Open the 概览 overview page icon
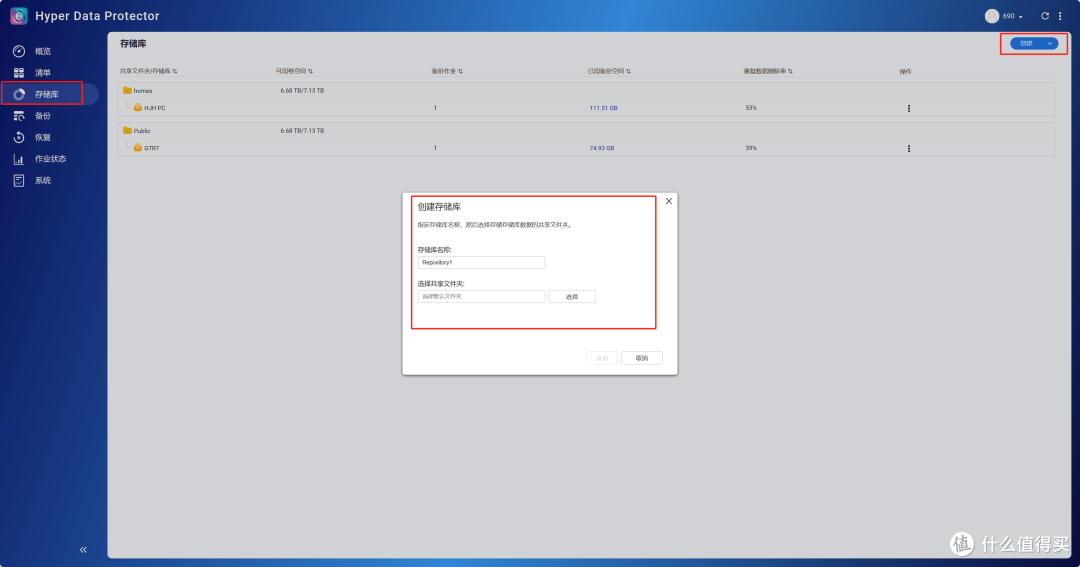The image size is (1080, 567). point(19,51)
